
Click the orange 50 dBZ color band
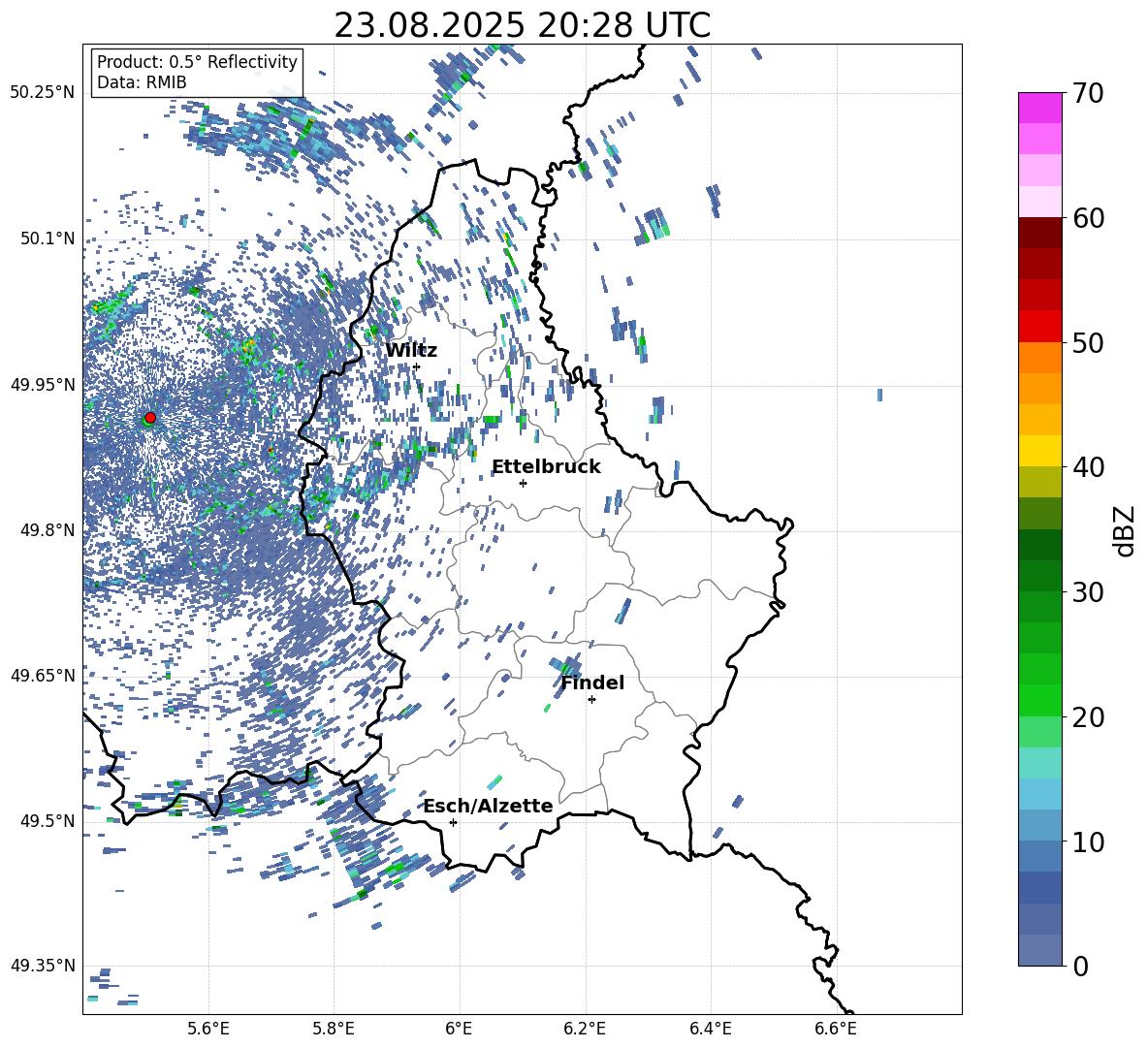pos(1039,357)
